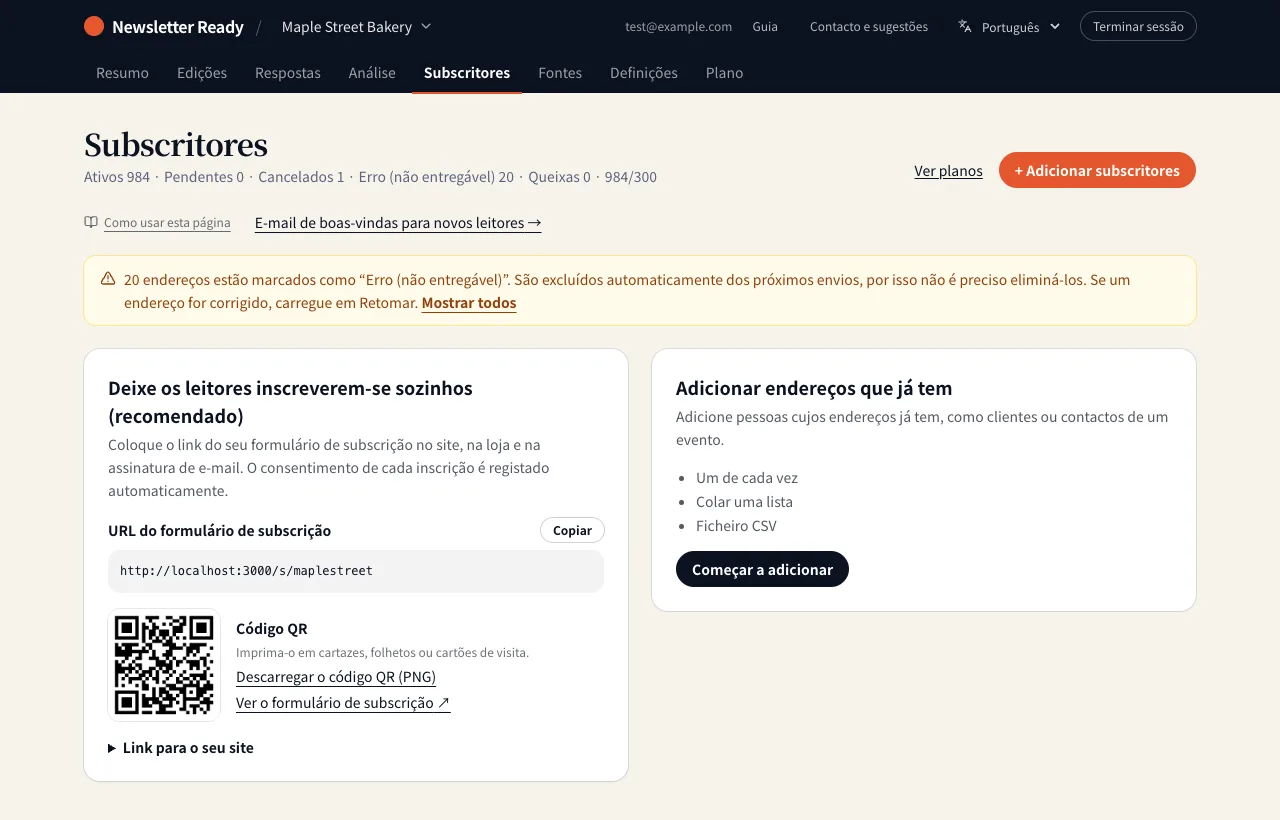Click Mostrar todos in the warning banner
Viewport: 1280px width, 820px height.
(x=469, y=302)
